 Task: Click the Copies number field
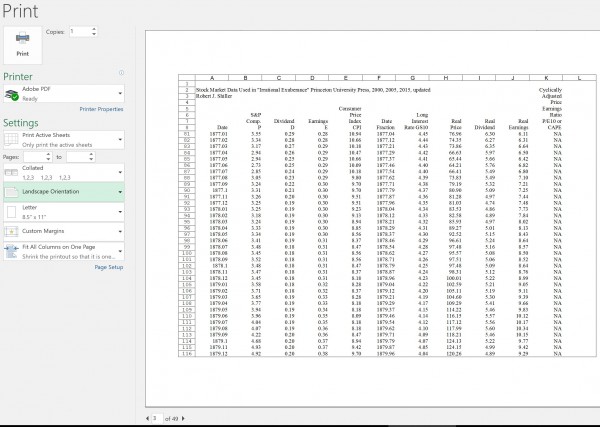pyautogui.click(x=79, y=32)
